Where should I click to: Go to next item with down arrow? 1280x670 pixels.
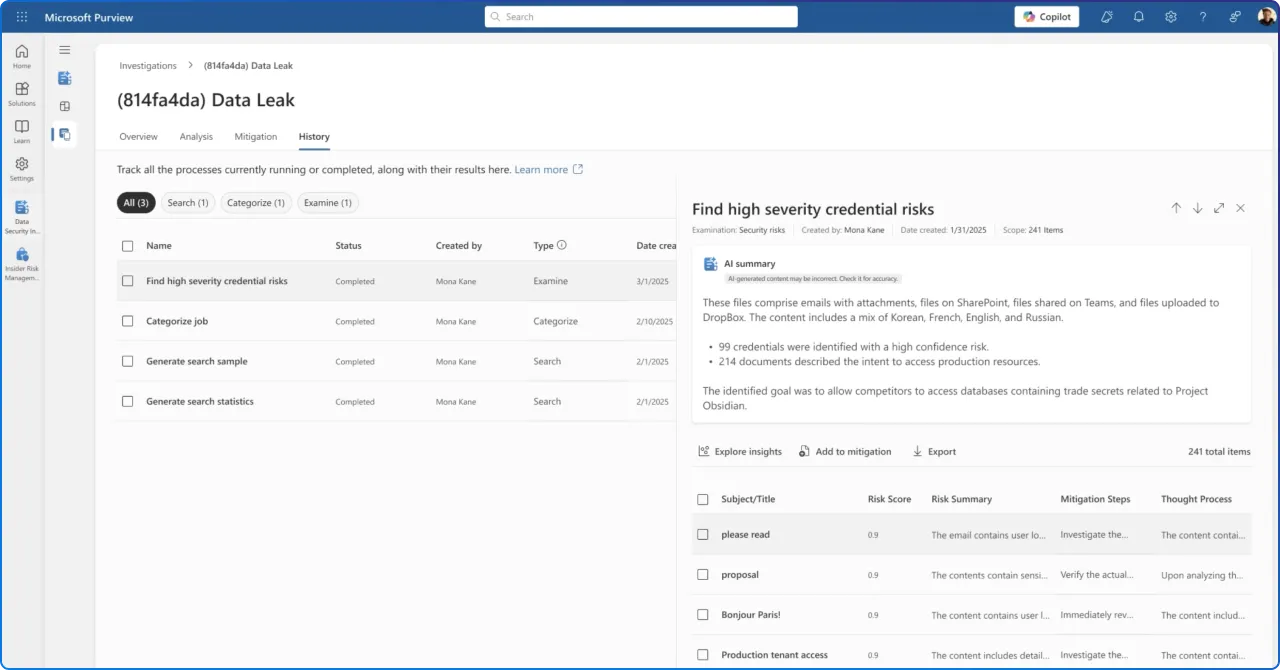tap(1197, 208)
